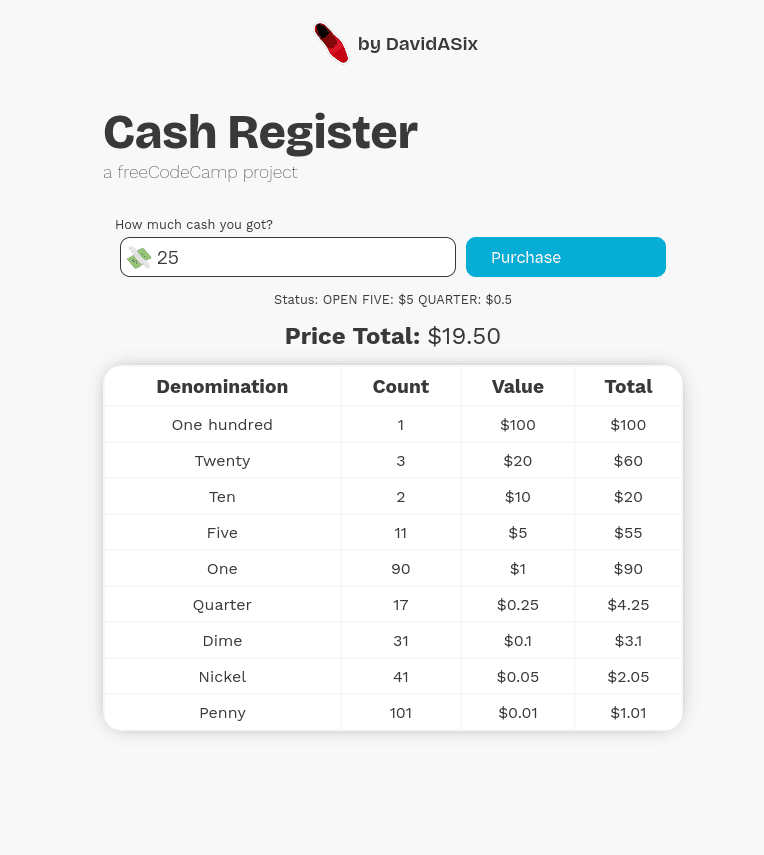The width and height of the screenshot is (764, 855).
Task: Click the 'a freeCodeCamp project' subtitle
Action: 200,172
